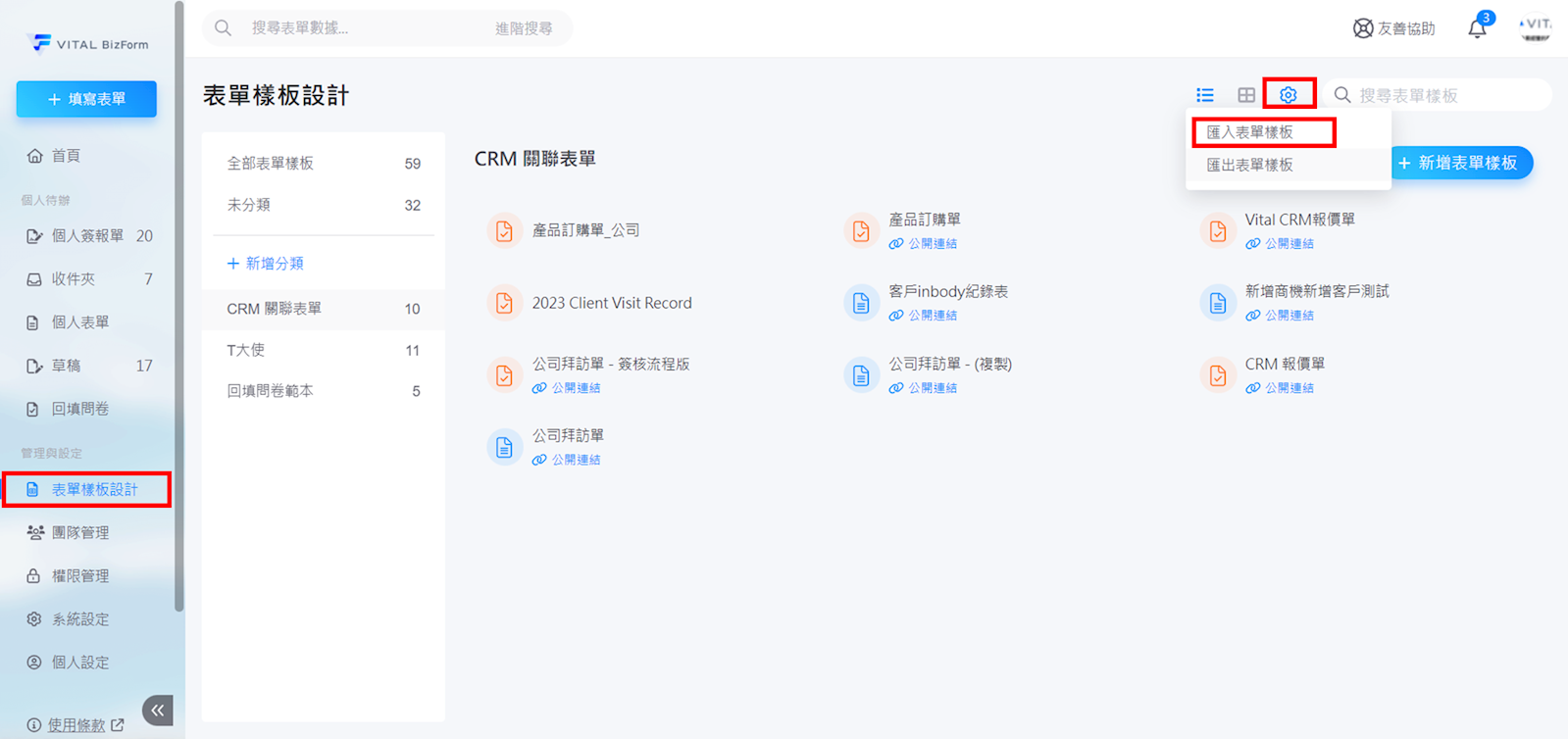Open the template settings gear menu

tap(1288, 95)
